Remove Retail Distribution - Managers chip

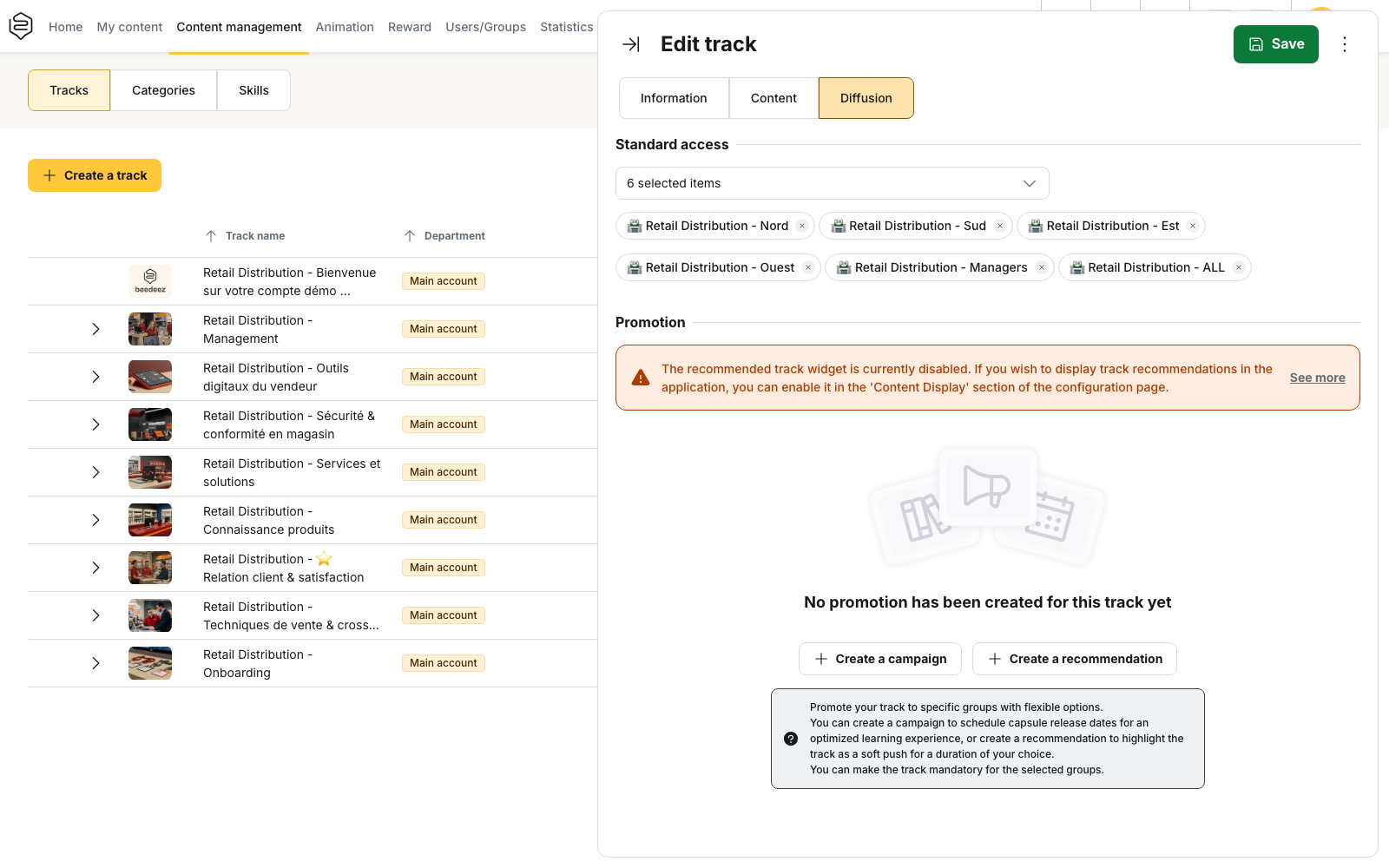click(x=1042, y=267)
